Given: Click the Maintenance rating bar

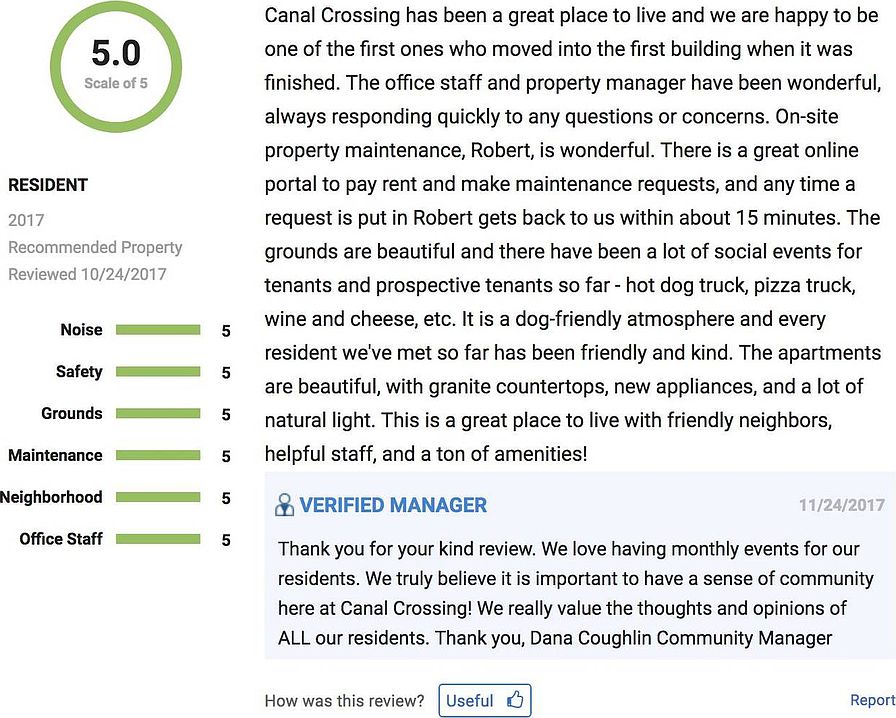Looking at the screenshot, I should click(158, 456).
